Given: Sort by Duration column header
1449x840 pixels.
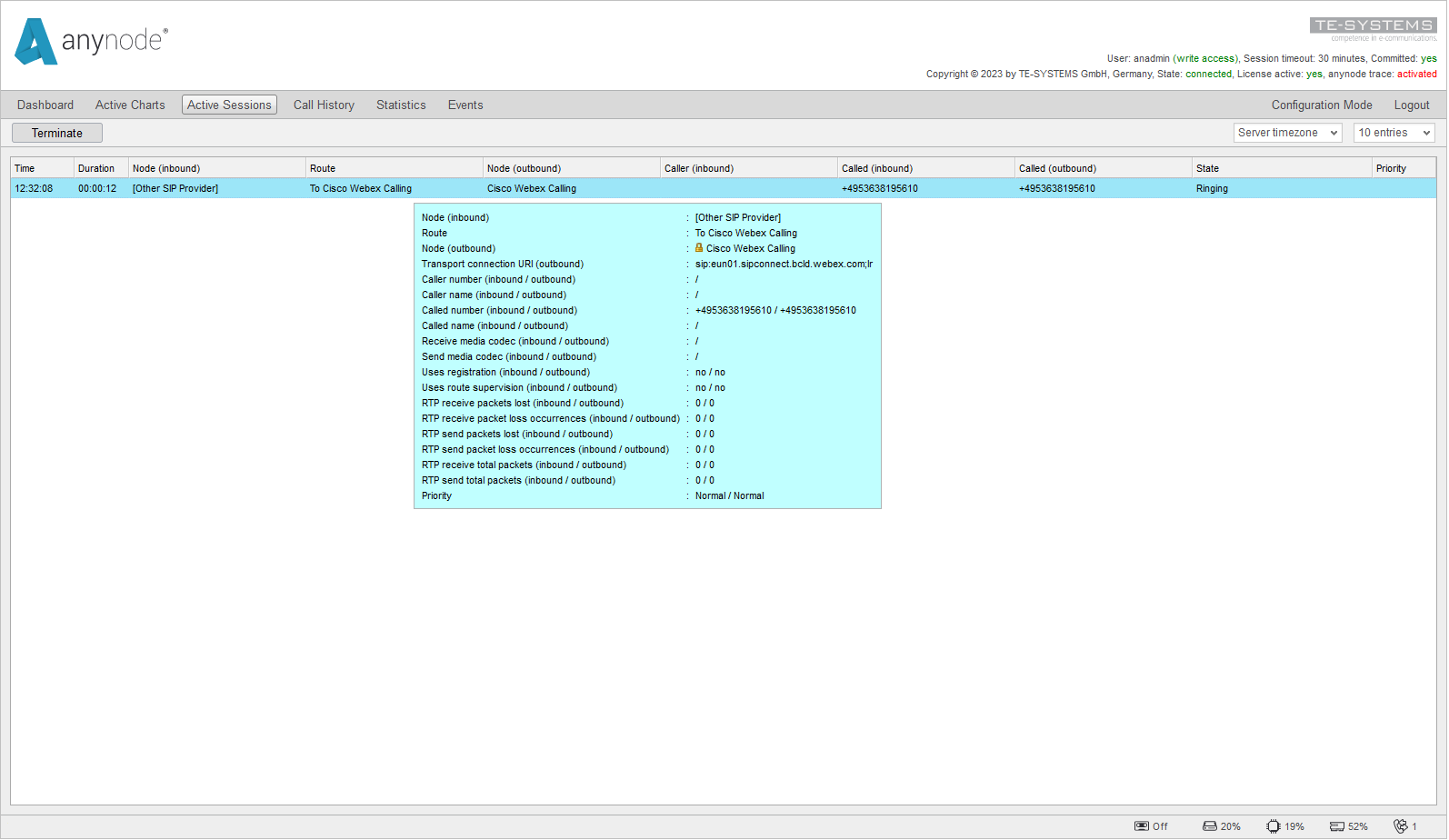Looking at the screenshot, I should (101, 168).
